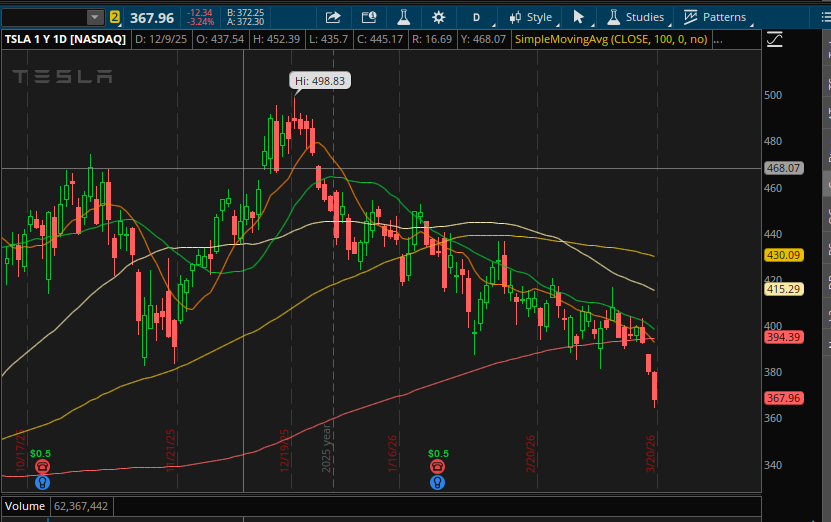Viewport: 831px width, 522px height.
Task: Click the left blue lightbulb event icon
Action: coord(42,483)
